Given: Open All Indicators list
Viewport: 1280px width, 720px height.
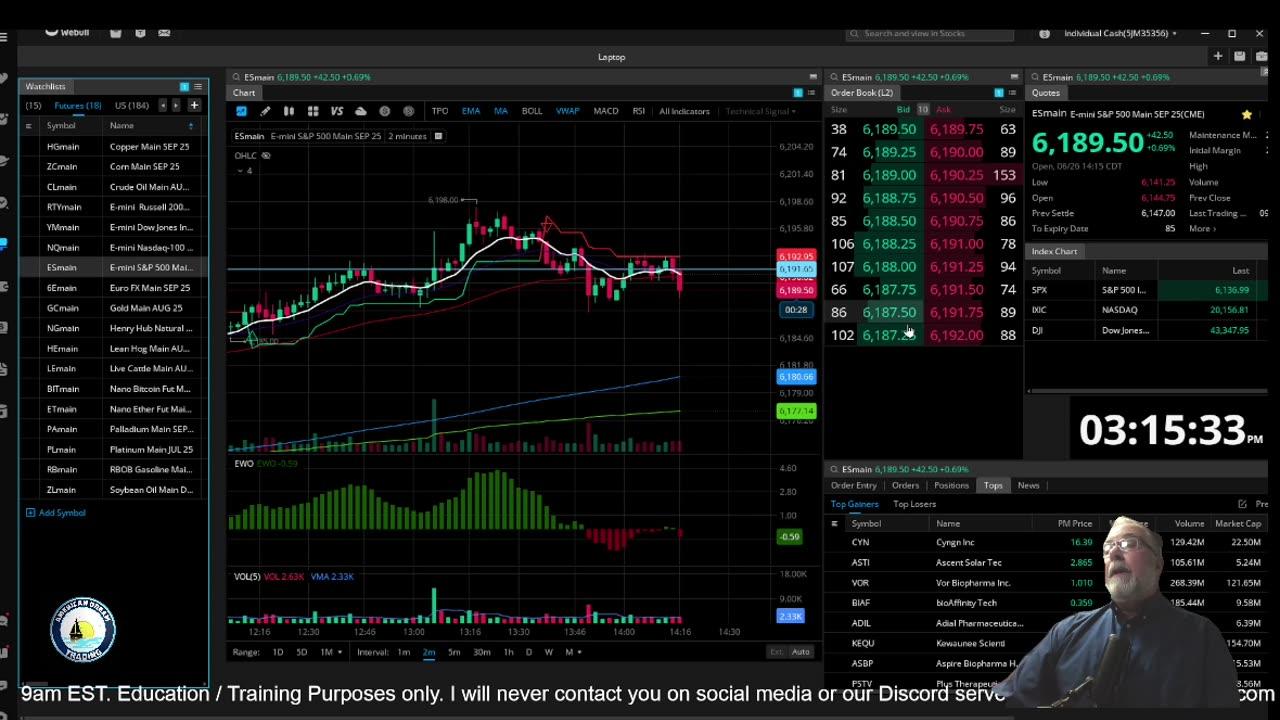Looking at the screenshot, I should [x=684, y=111].
